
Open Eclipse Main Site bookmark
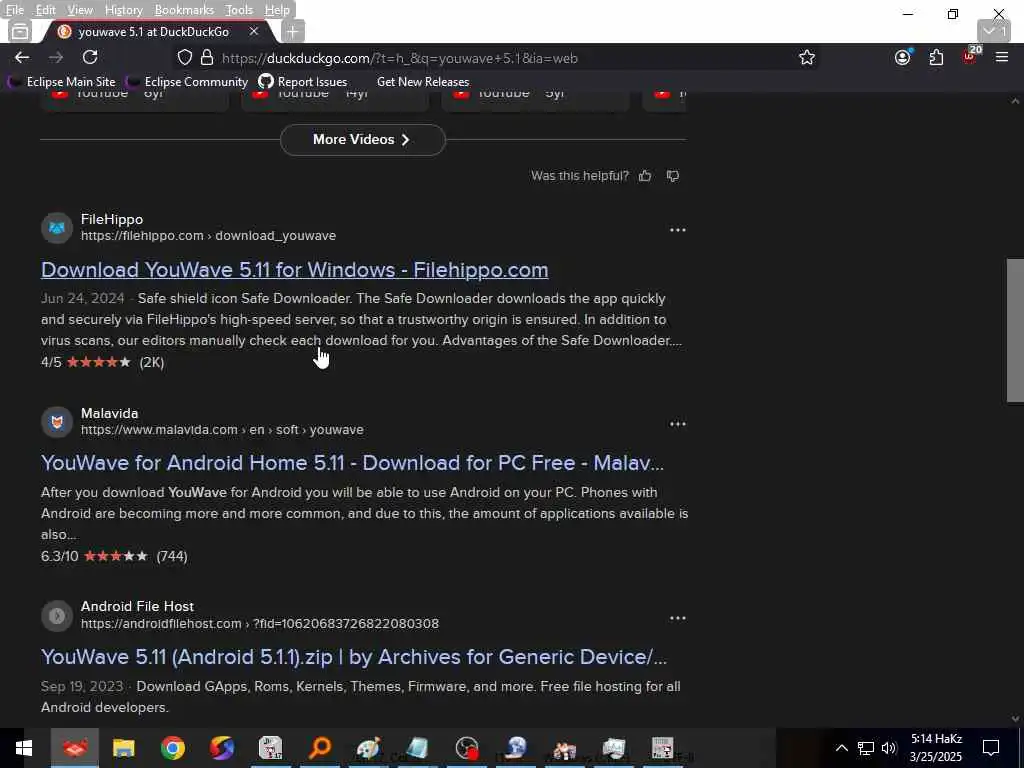pyautogui.click(x=61, y=82)
